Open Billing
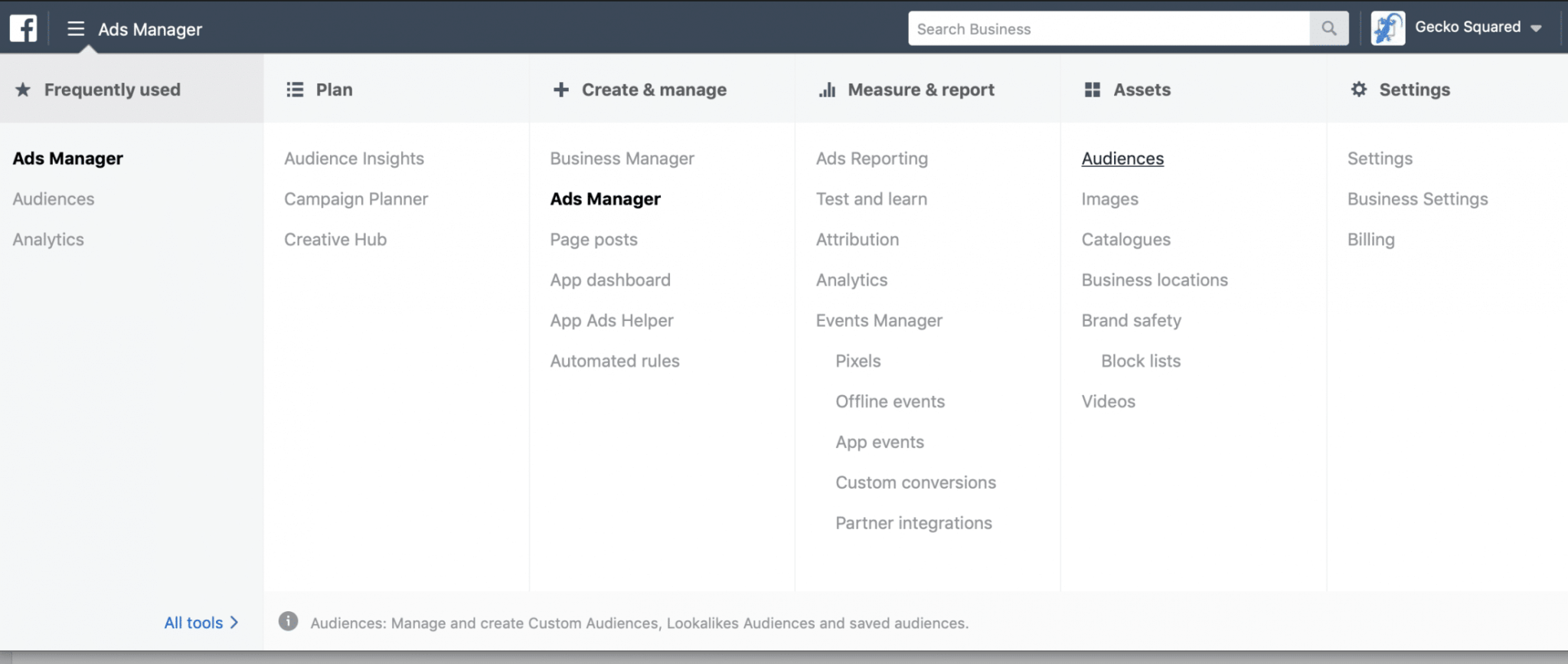 [1370, 240]
